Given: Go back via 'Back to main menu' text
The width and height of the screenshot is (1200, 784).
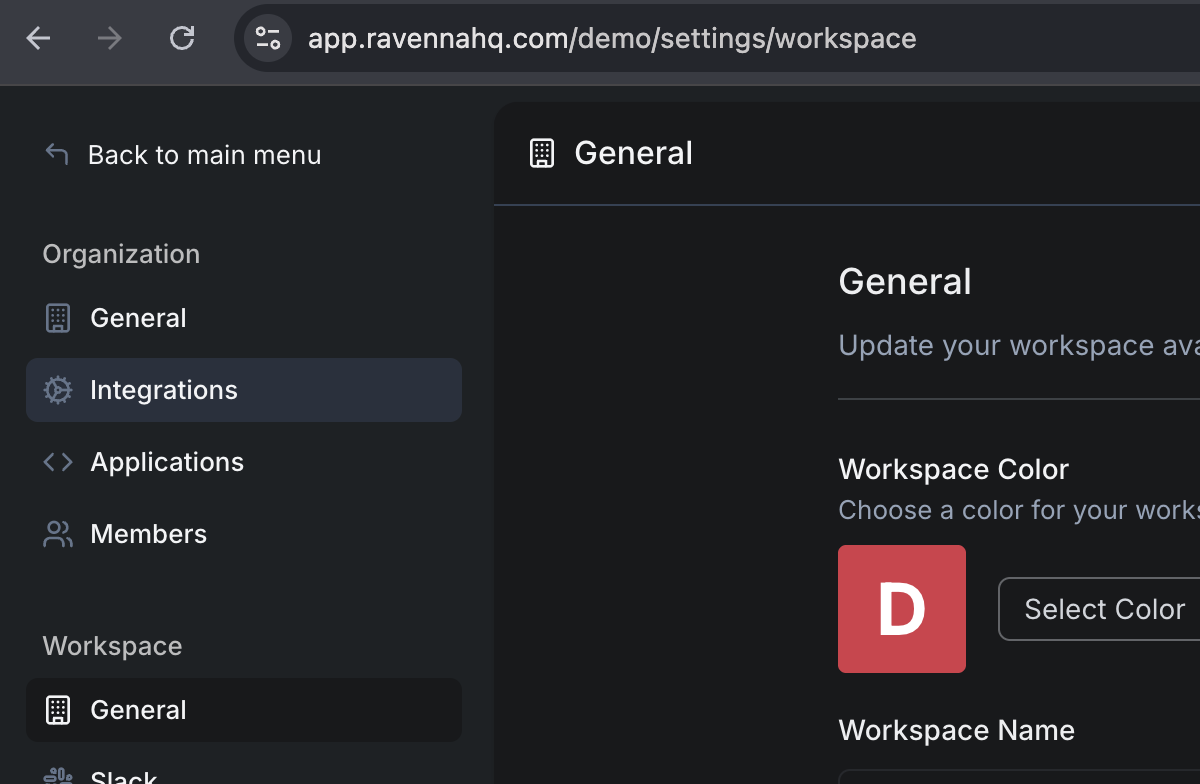Looking at the screenshot, I should [204, 155].
